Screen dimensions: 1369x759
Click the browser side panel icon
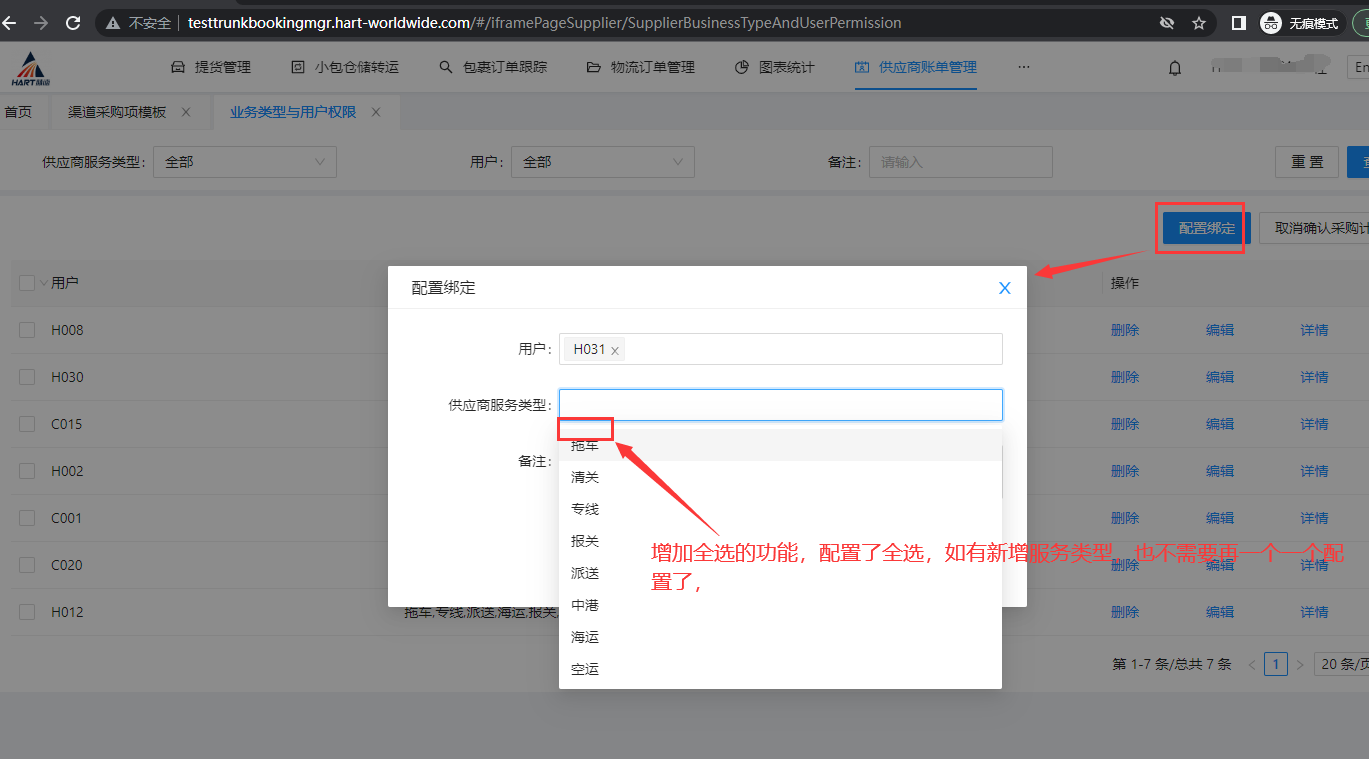[1238, 23]
